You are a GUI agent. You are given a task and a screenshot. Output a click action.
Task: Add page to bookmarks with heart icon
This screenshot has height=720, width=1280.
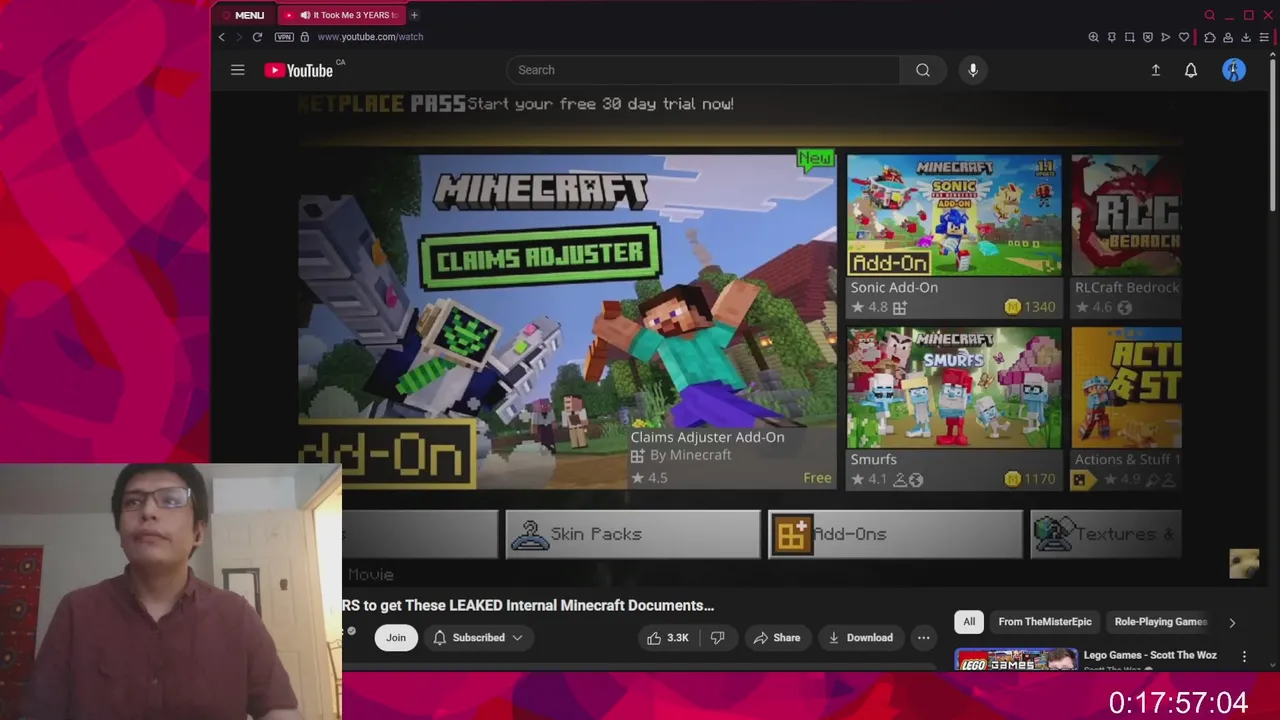1184,37
